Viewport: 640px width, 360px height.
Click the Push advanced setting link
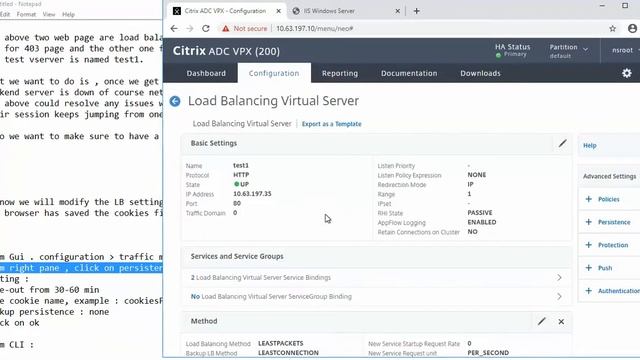click(605, 268)
